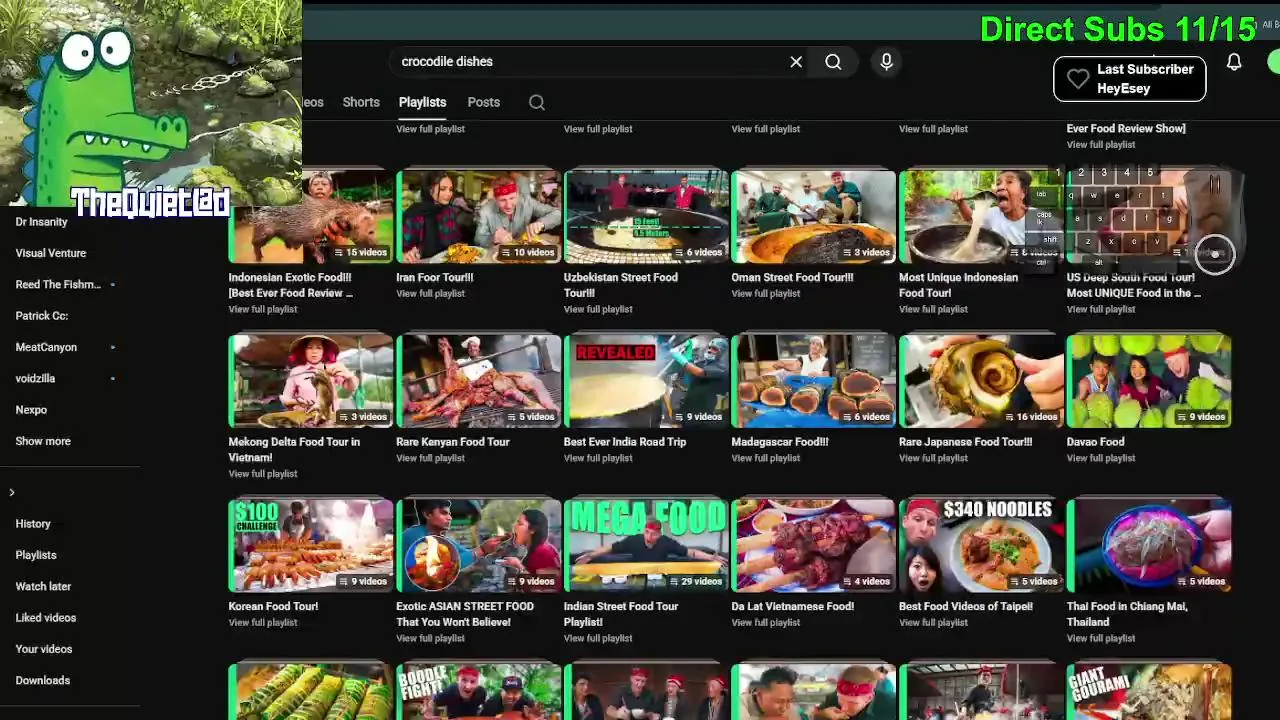1280x720 pixels.
Task: Open Most Unique Indonesian Food Tour thumbnail
Action: coord(982,216)
